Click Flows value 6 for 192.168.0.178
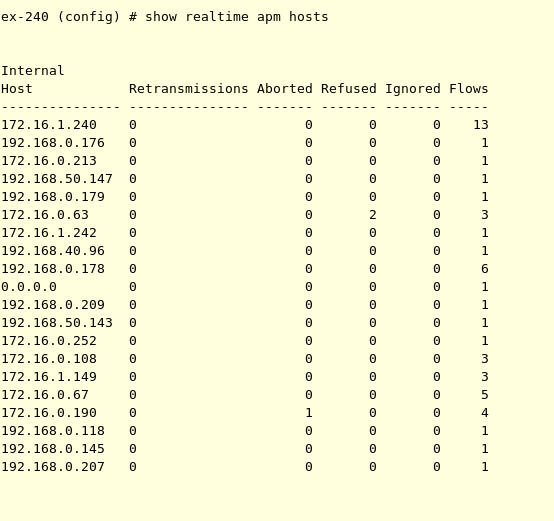The image size is (554, 521). (485, 269)
